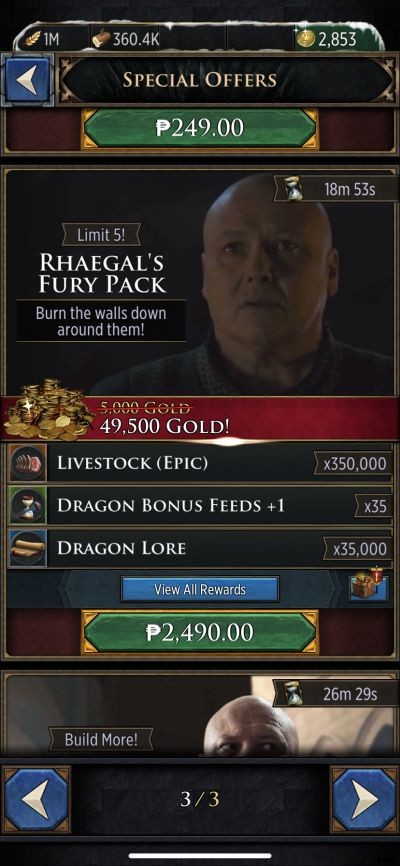
Task: Tap the wheat food resource icon
Action: tap(33, 39)
